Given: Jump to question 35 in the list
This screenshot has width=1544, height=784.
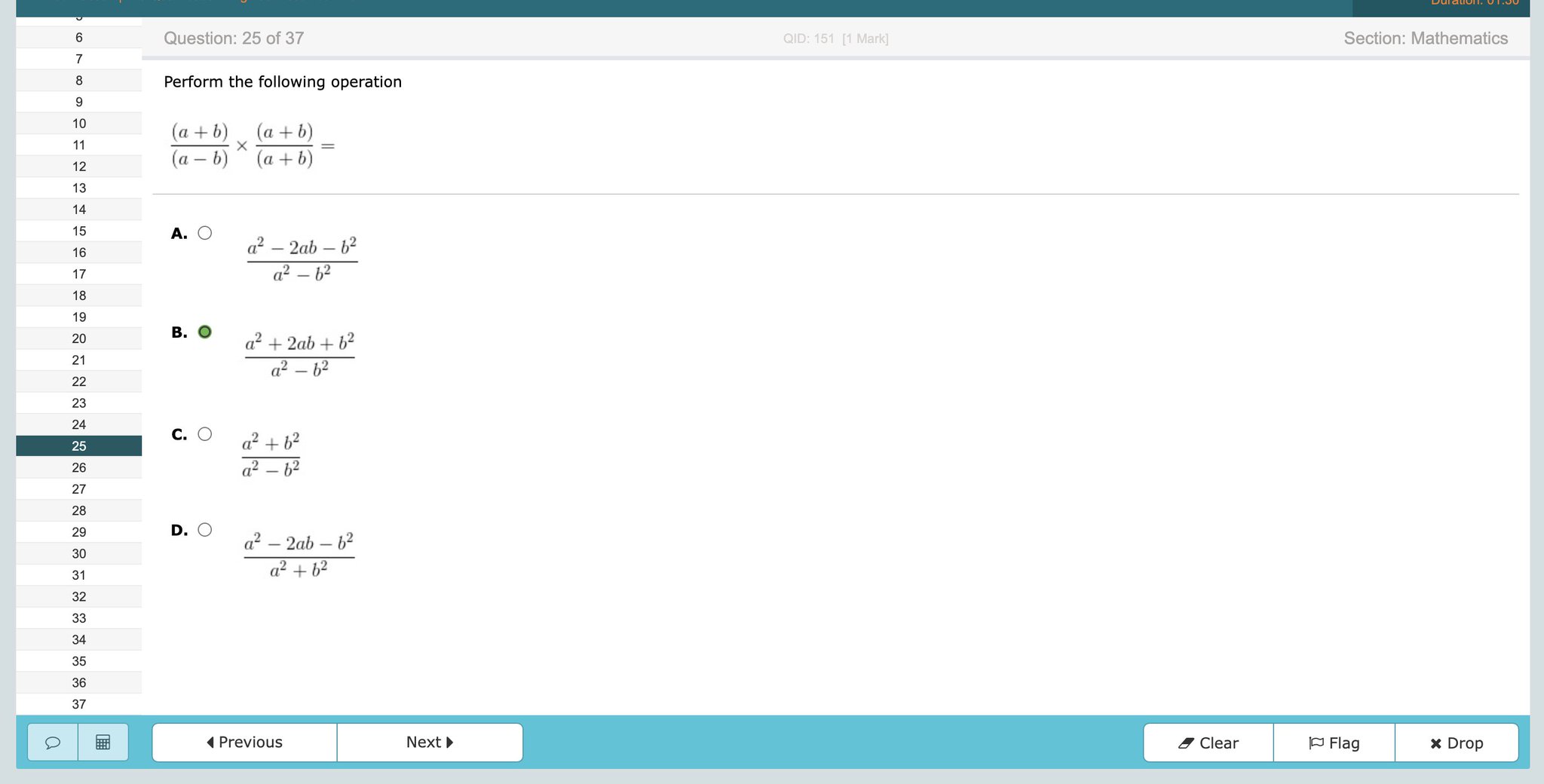Looking at the screenshot, I should click(79, 660).
